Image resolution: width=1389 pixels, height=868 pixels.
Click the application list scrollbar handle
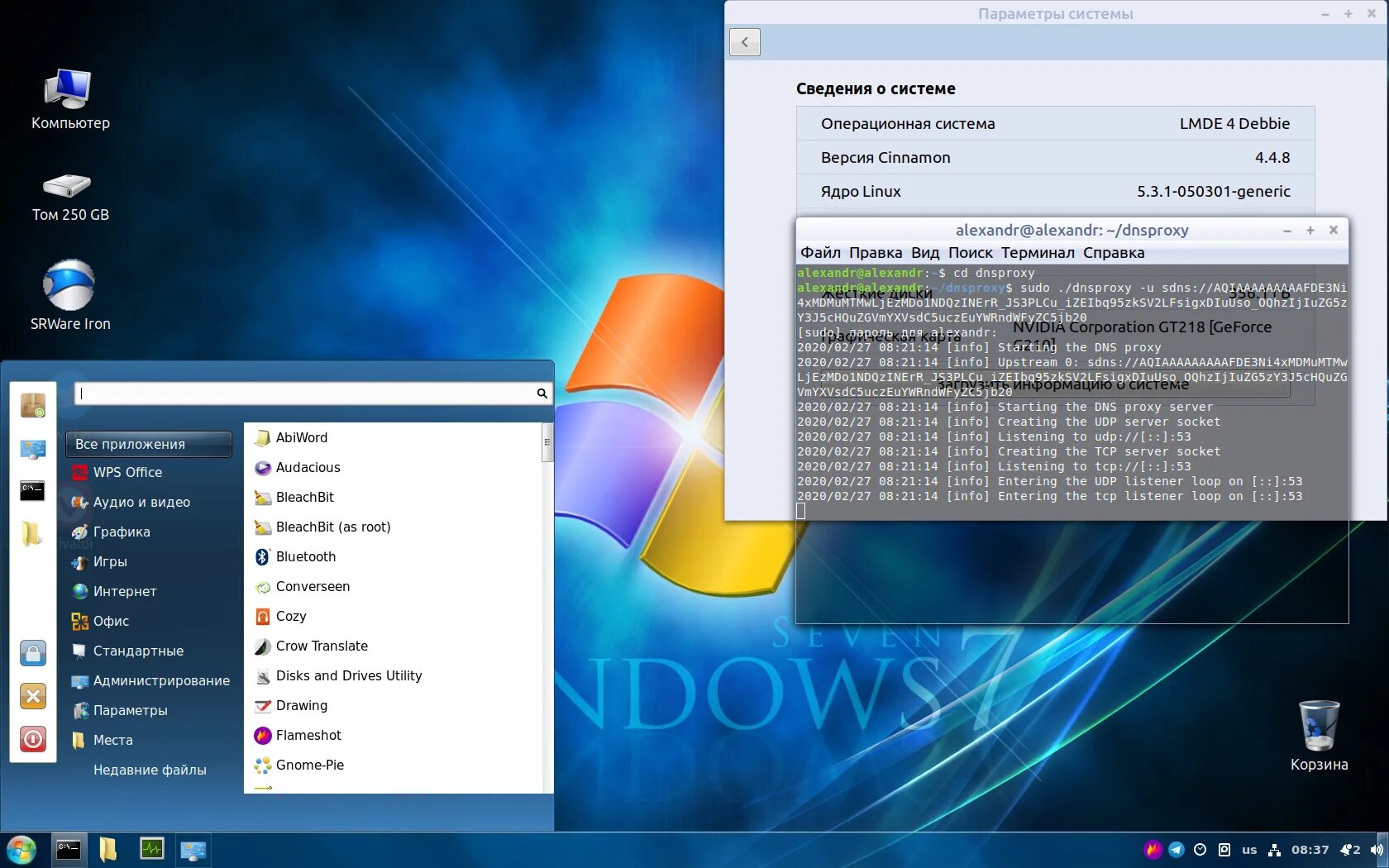(x=547, y=442)
